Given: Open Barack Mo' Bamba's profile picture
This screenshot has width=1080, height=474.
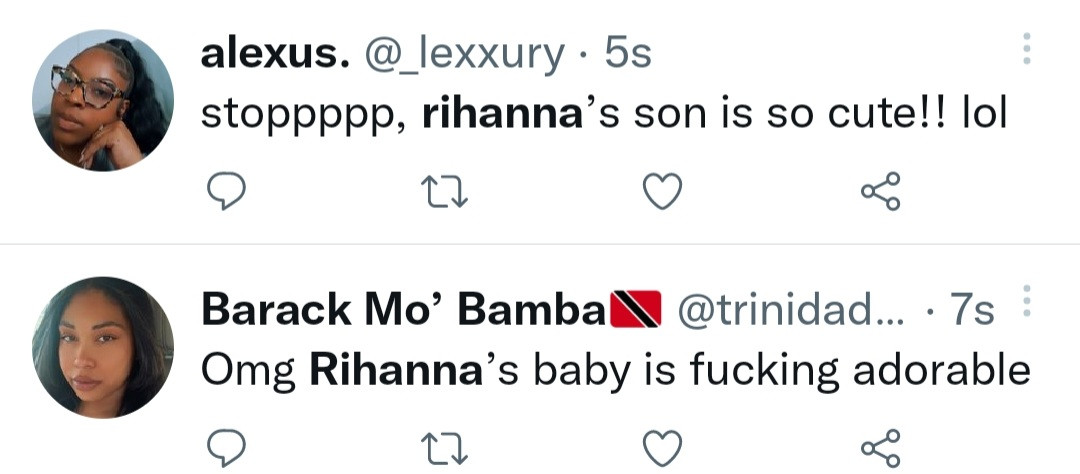Looking at the screenshot, I should pos(102,346).
